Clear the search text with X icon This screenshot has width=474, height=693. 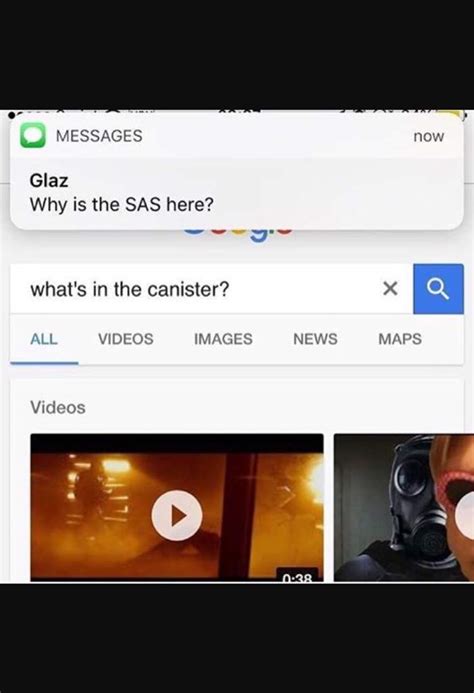coord(390,289)
